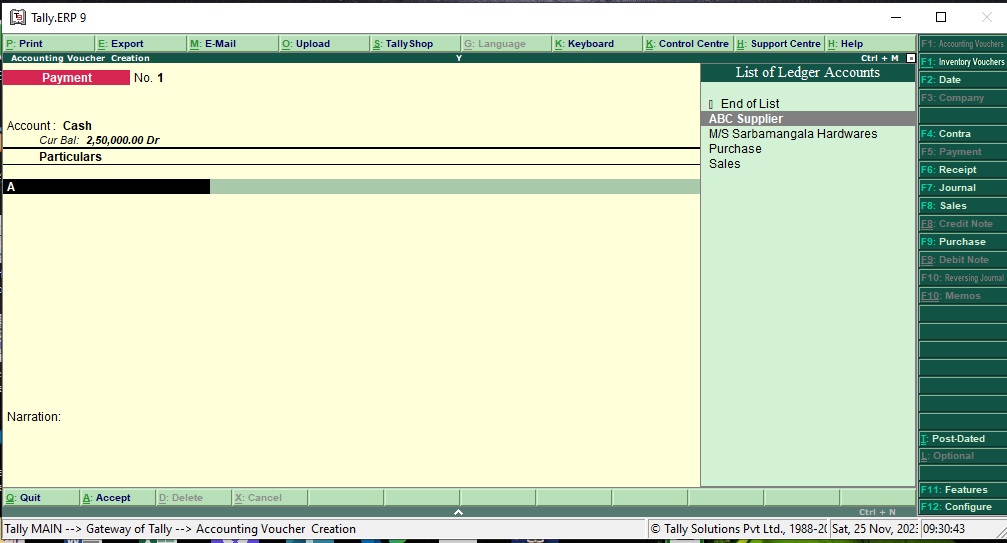Click Credit Note side button
The width and height of the screenshot is (1007, 543).
point(962,223)
